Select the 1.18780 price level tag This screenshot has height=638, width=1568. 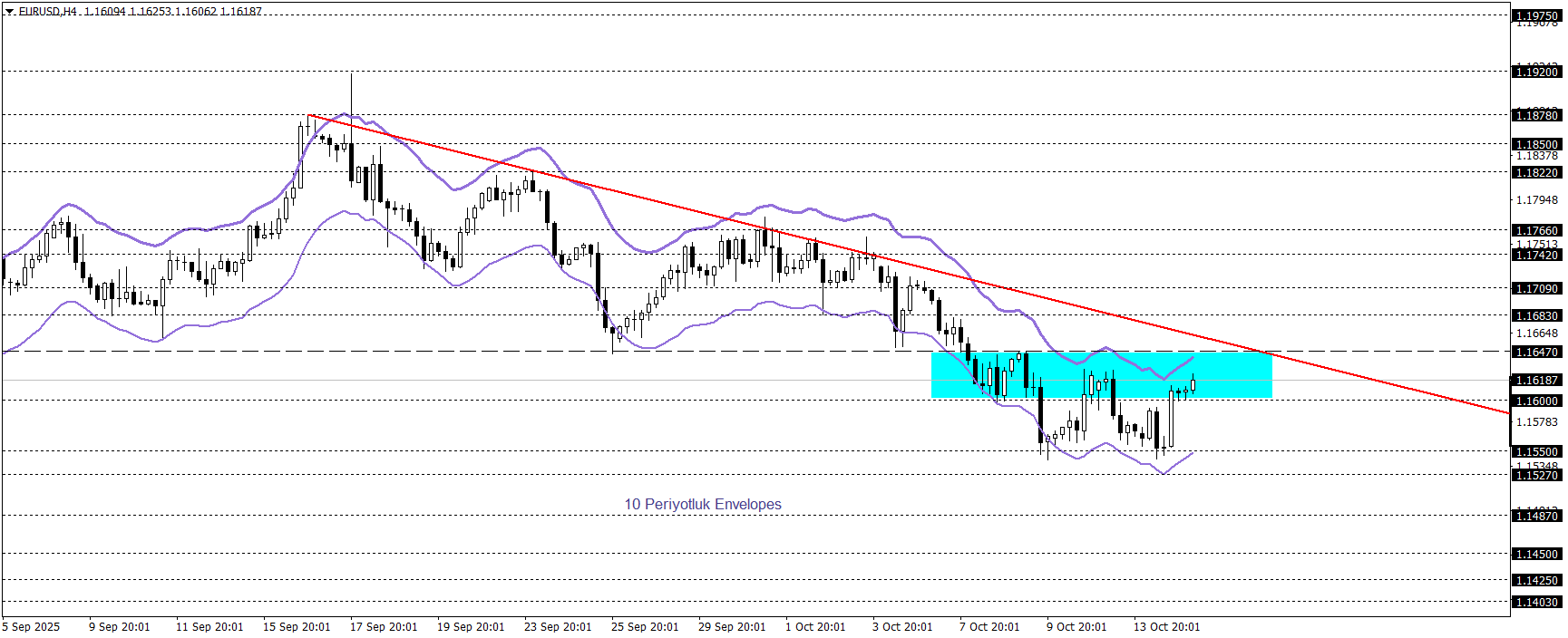click(x=1536, y=115)
